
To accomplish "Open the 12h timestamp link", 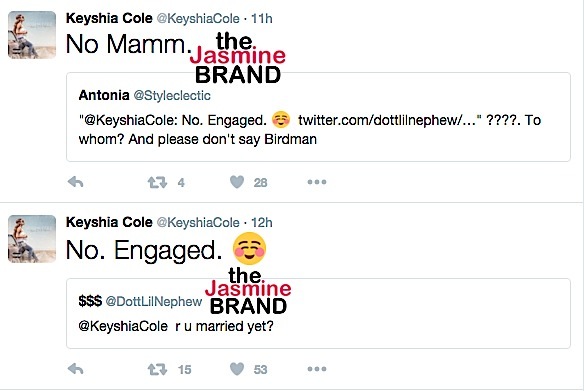I will 262,222.
